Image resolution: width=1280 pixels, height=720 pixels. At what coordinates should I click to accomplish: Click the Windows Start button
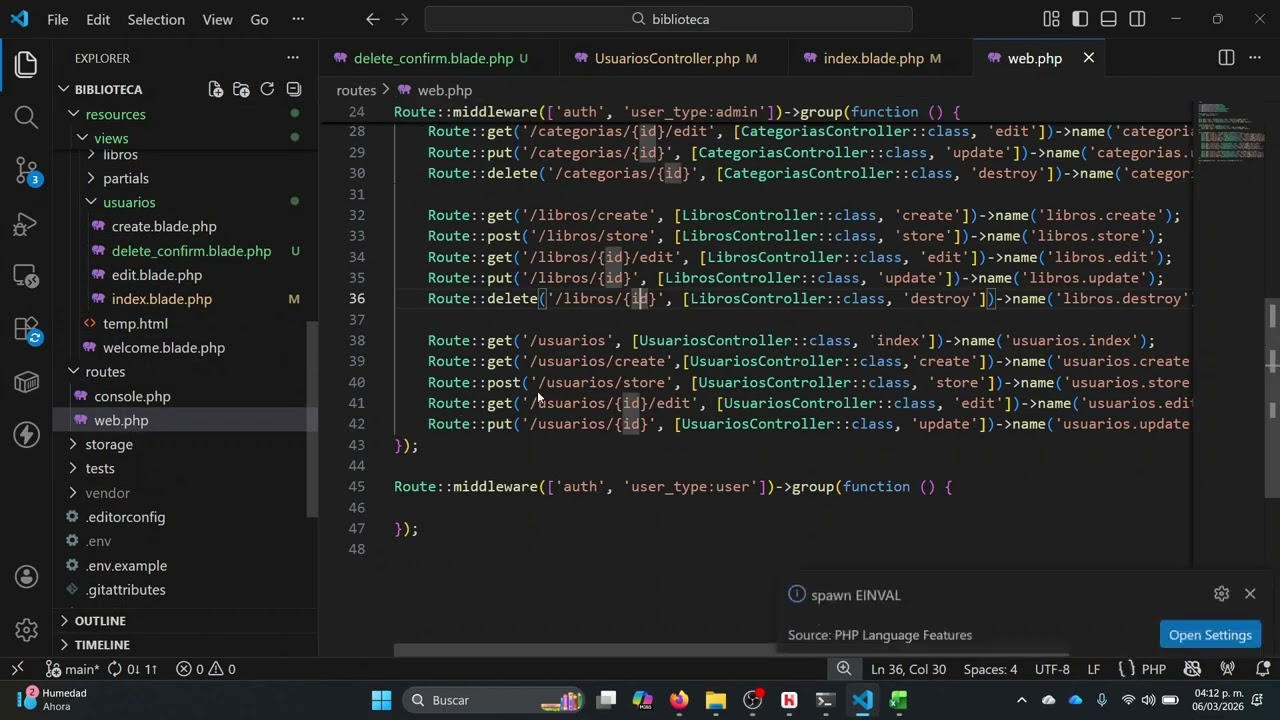[x=382, y=700]
